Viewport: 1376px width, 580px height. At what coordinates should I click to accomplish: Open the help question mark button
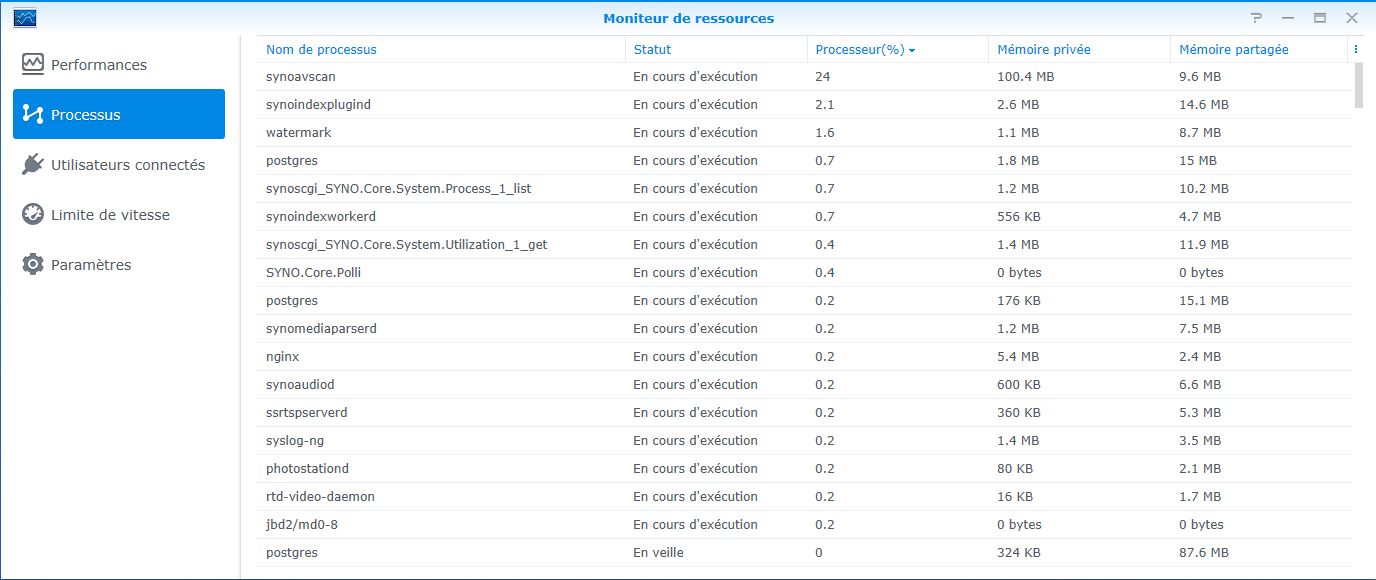(x=1257, y=18)
